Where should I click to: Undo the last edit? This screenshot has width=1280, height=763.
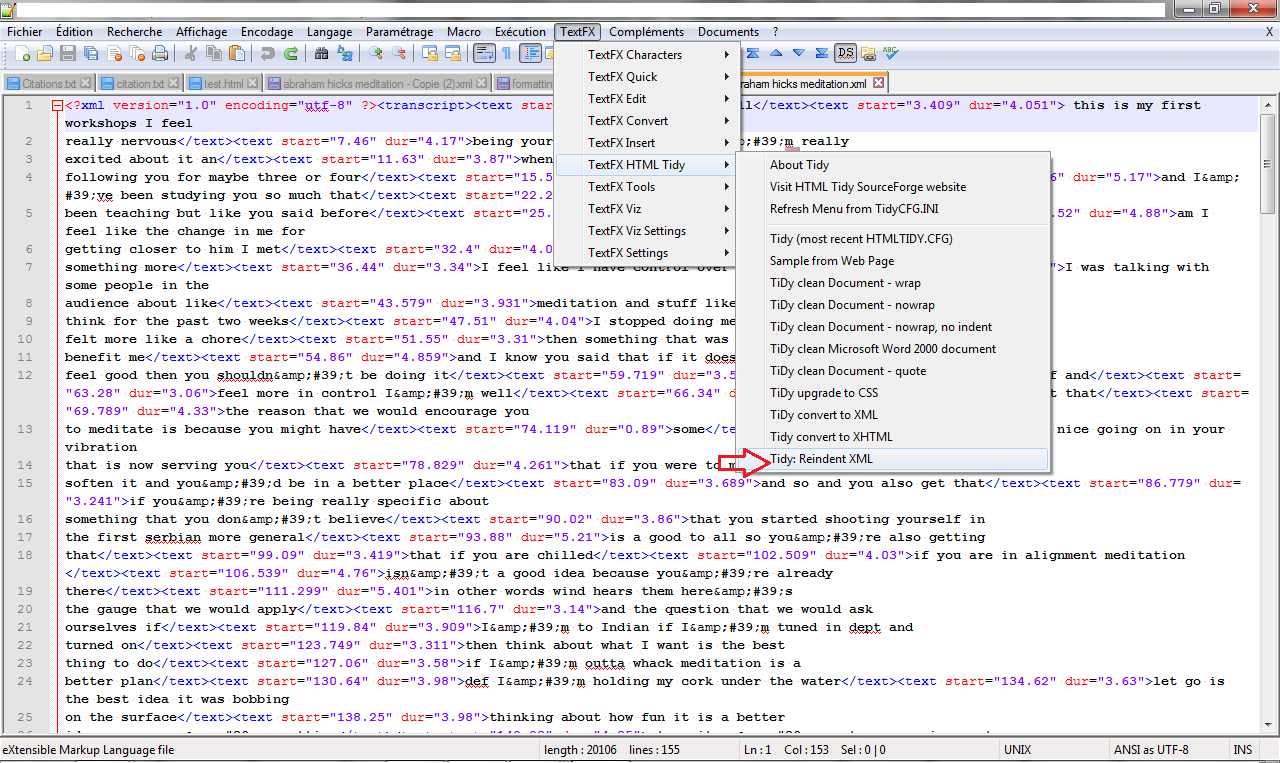268,53
